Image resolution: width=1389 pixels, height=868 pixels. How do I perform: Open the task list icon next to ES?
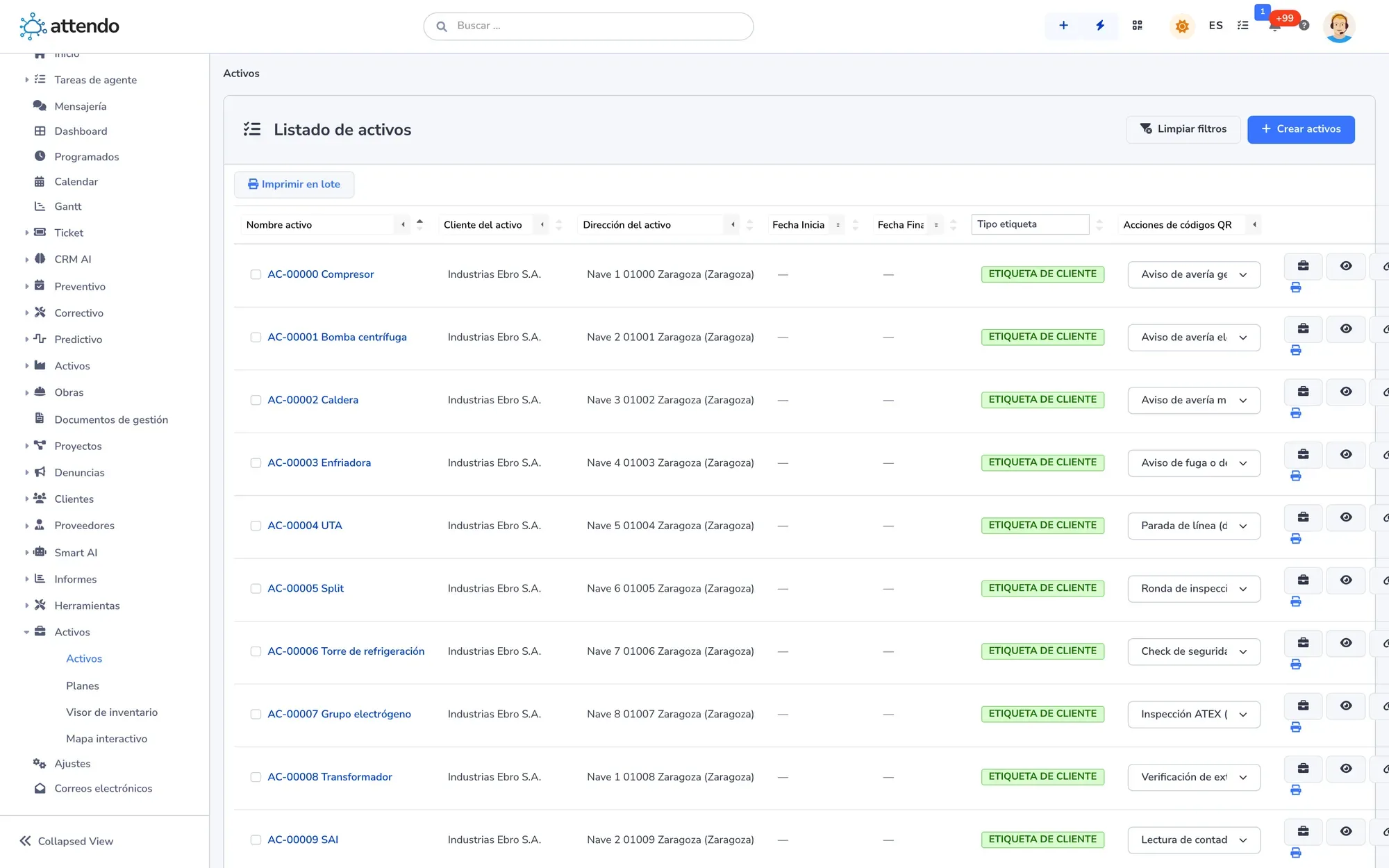(x=1242, y=26)
